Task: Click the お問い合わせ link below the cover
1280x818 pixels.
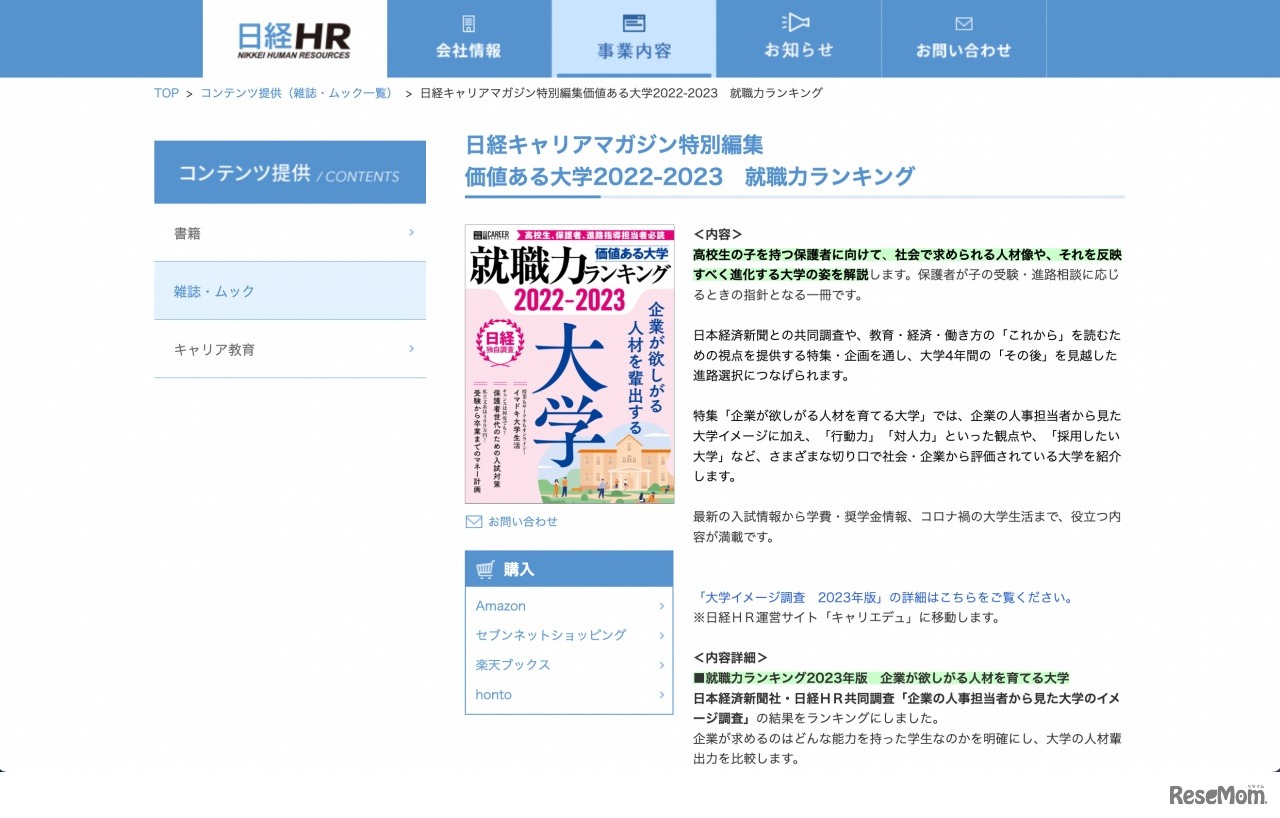Action: point(523,521)
